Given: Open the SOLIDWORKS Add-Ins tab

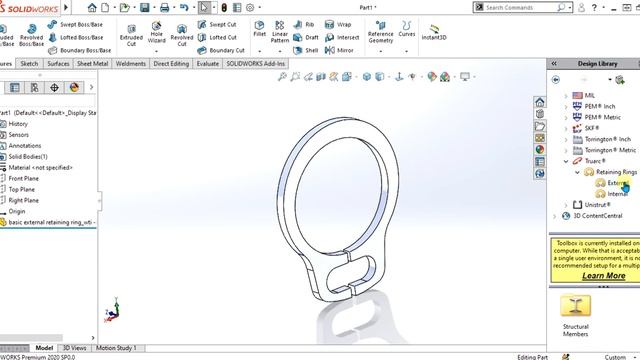Looking at the screenshot, I should 256,64.
